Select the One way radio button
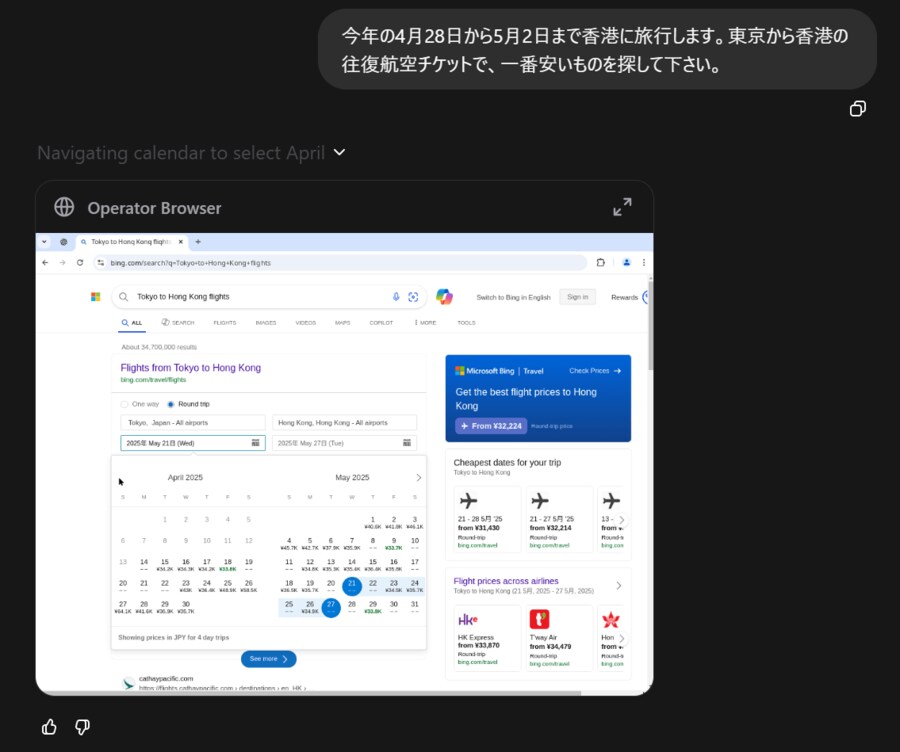The width and height of the screenshot is (900, 752). coord(125,404)
